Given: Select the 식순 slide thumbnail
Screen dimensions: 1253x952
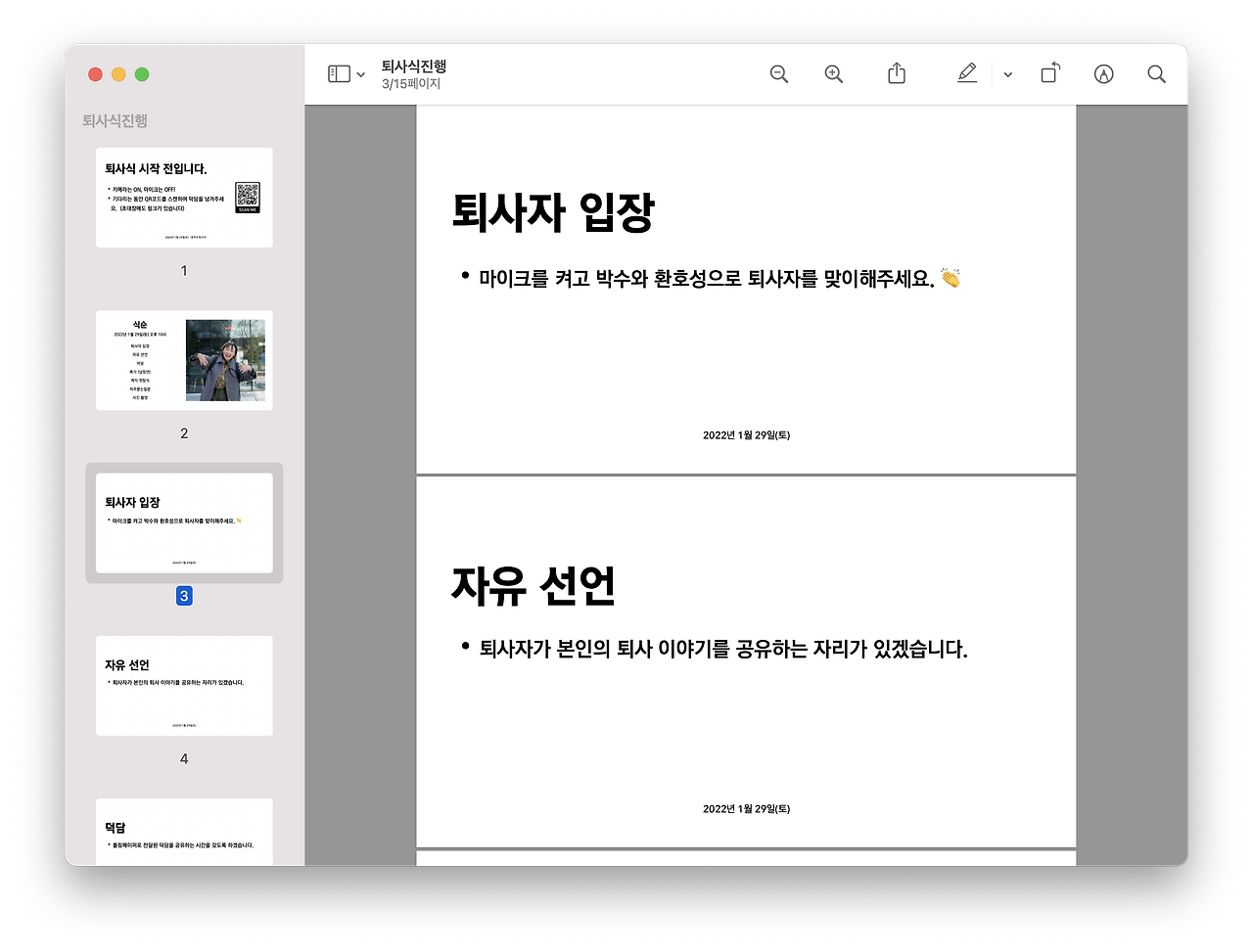Looking at the screenshot, I should (x=184, y=359).
